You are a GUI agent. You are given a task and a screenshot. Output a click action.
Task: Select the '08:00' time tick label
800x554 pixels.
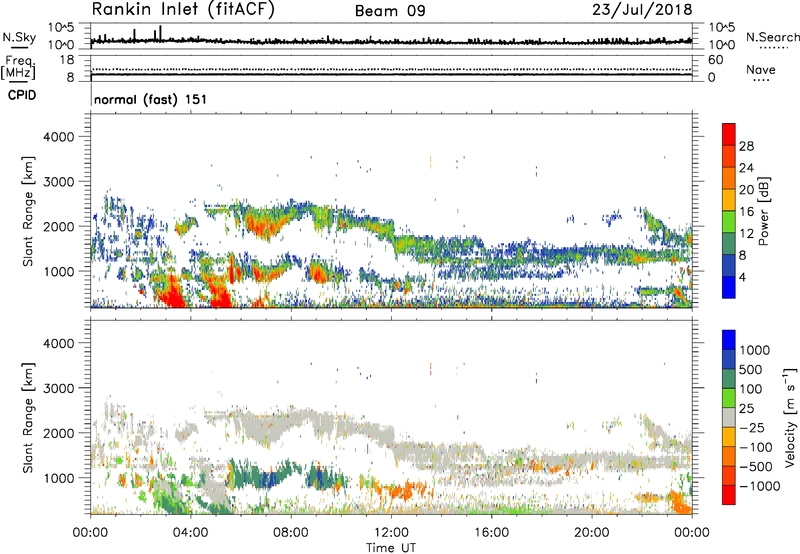291,533
